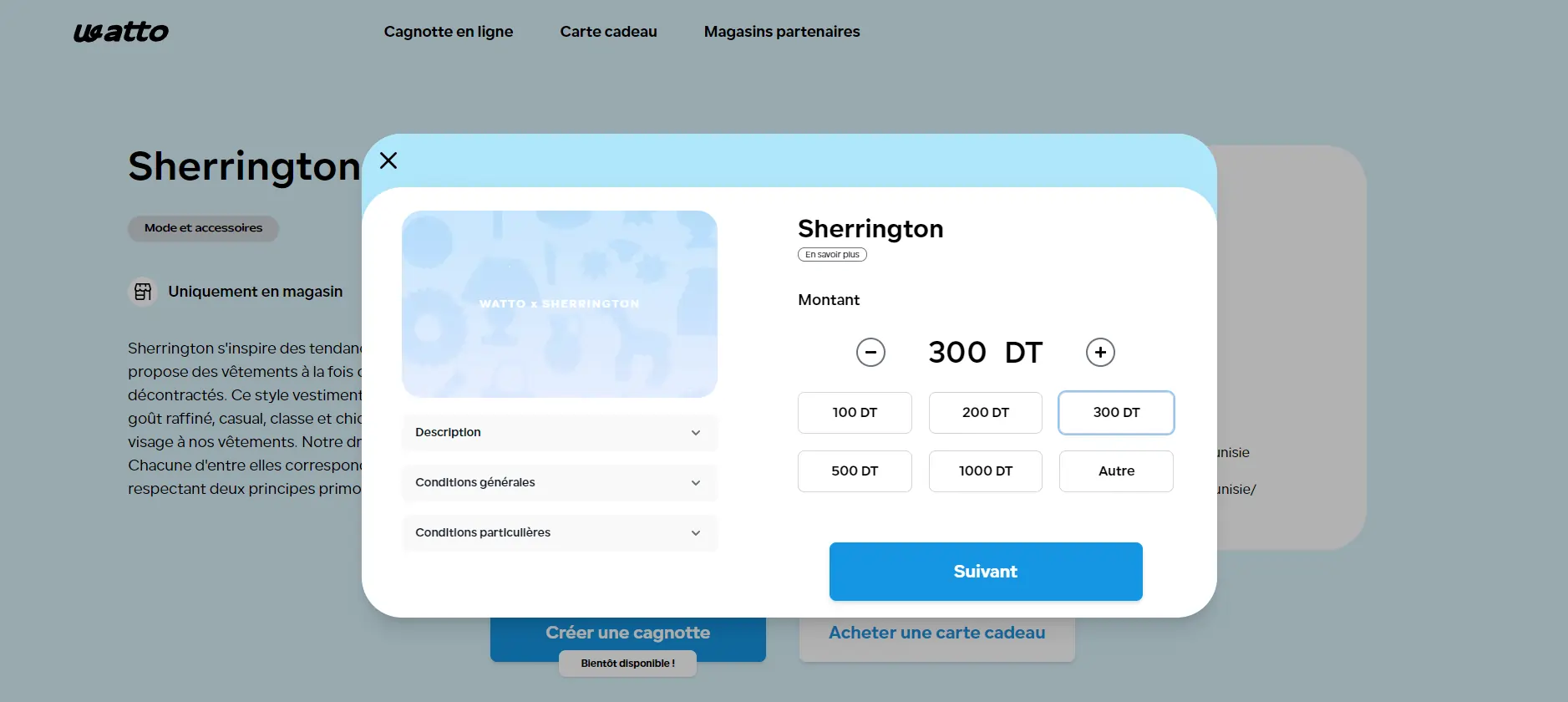Choose Autre for a custom amount
Screen dimensions: 1568x702
(x=1116, y=471)
